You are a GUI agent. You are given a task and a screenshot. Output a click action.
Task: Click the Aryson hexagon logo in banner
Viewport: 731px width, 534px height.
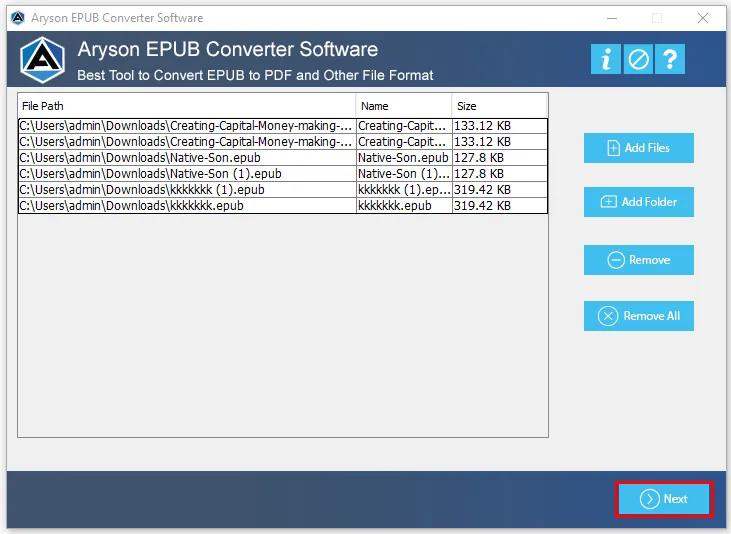tap(42, 60)
